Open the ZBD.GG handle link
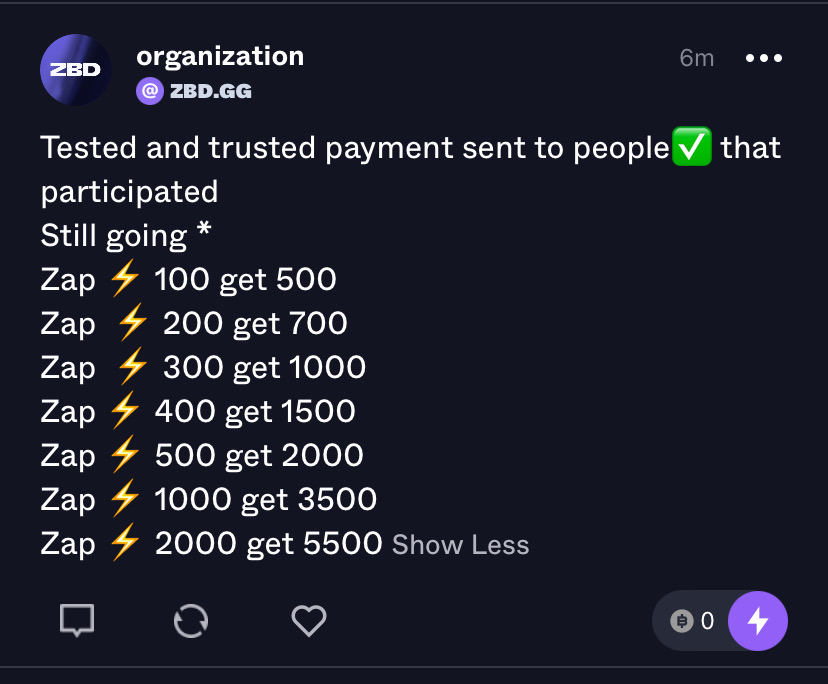This screenshot has width=828, height=684. click(210, 91)
